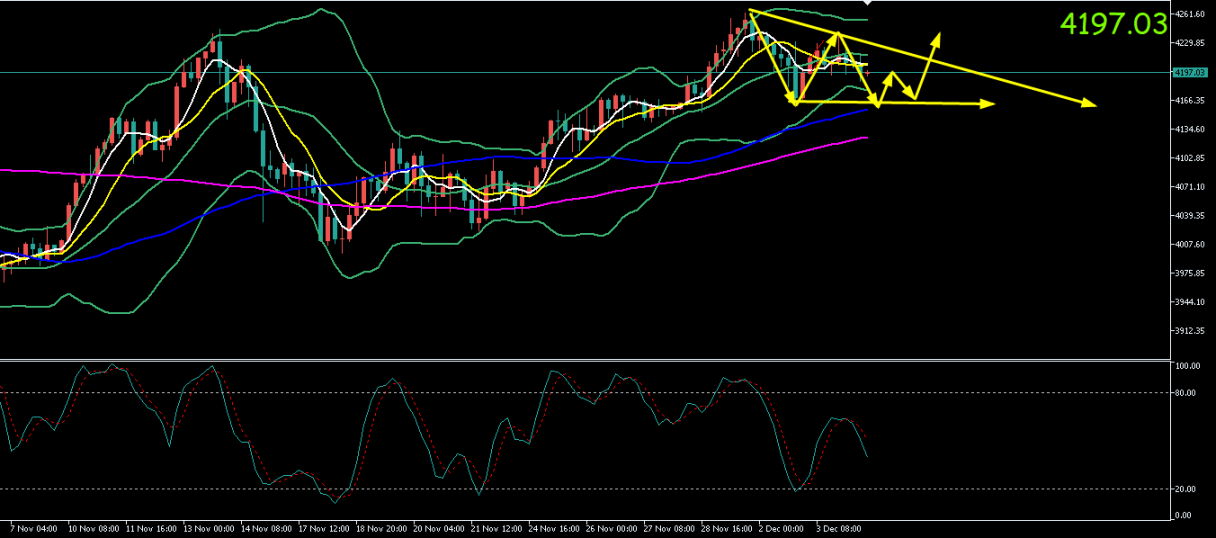Select the long descending yellow trendline arrowhead

(x=1093, y=104)
